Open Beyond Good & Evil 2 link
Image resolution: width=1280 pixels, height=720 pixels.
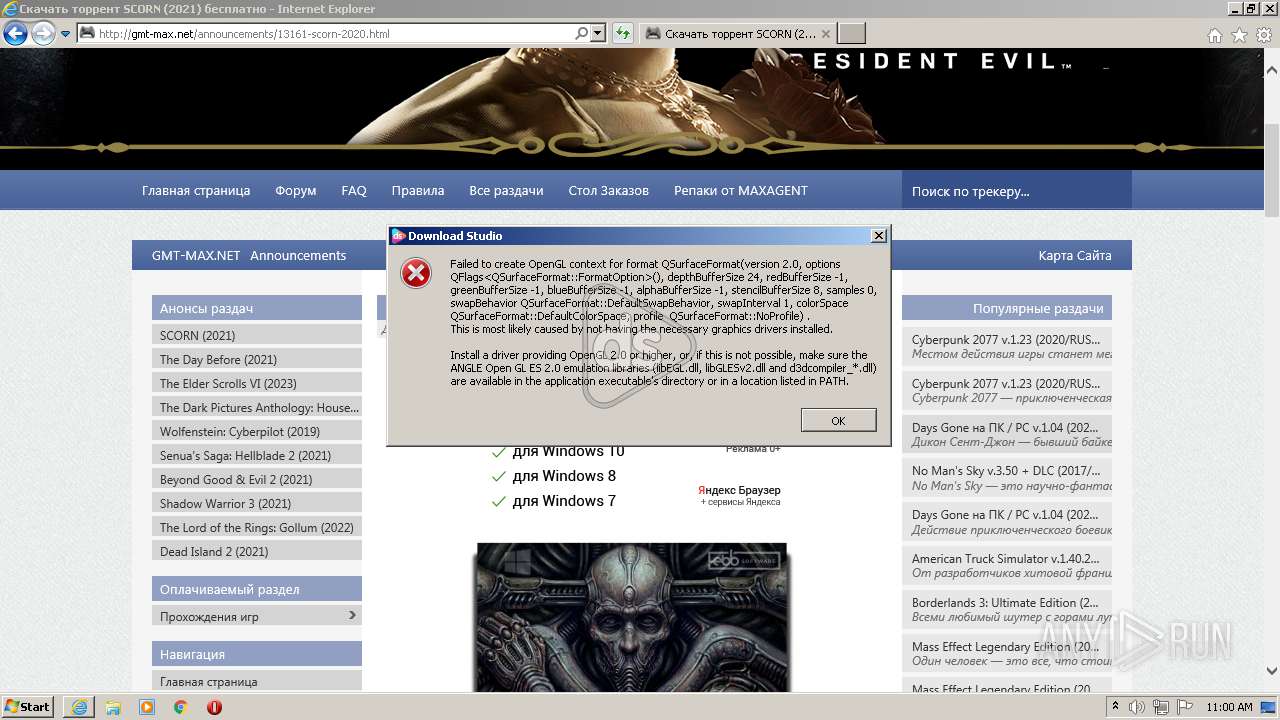click(257, 479)
